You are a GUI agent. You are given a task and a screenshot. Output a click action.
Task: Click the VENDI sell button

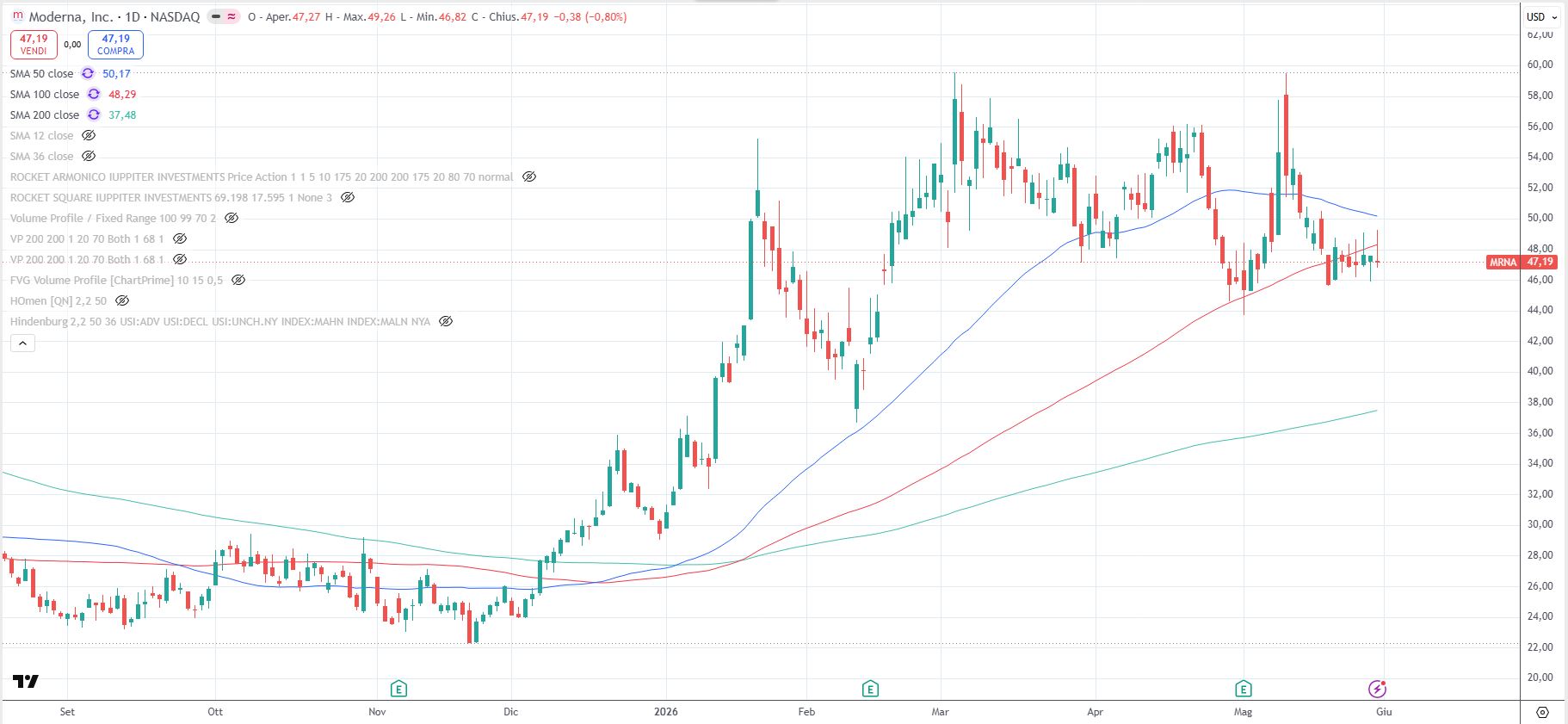click(34, 45)
